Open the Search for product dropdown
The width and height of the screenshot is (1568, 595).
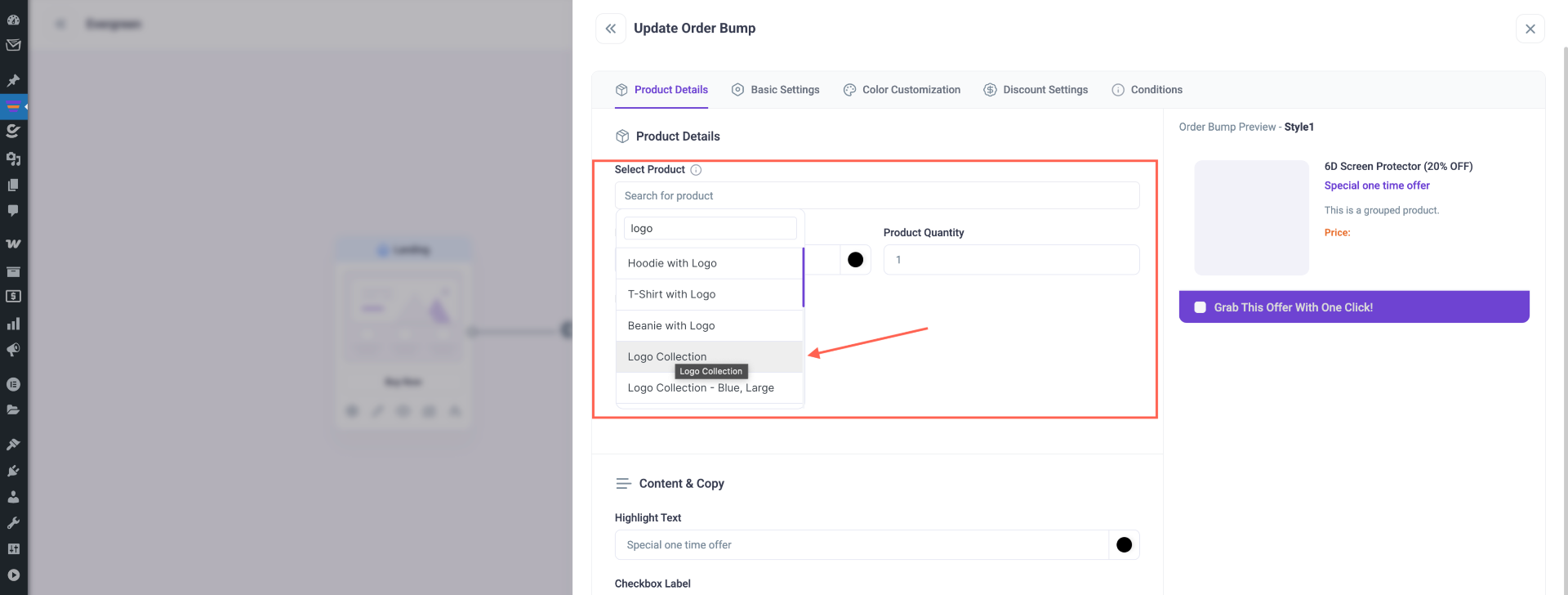[876, 196]
